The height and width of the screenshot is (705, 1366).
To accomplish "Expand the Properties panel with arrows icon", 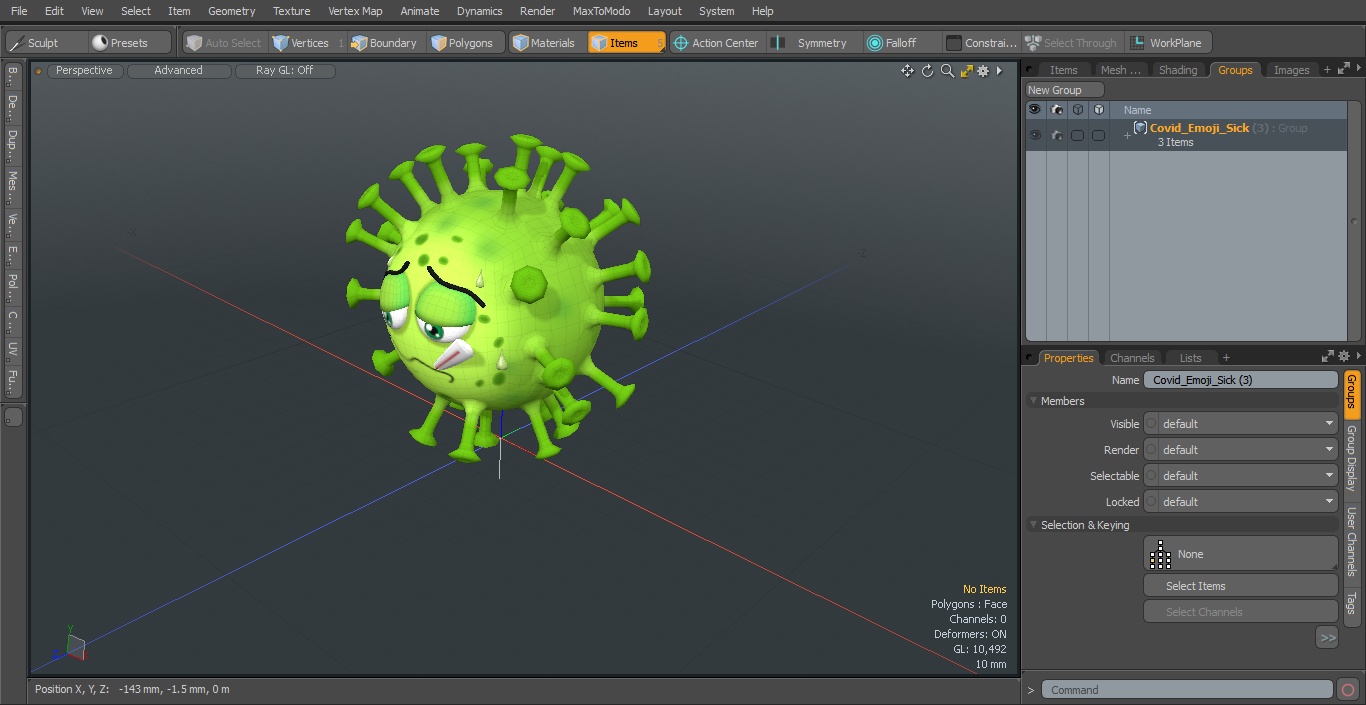I will [x=1328, y=357].
